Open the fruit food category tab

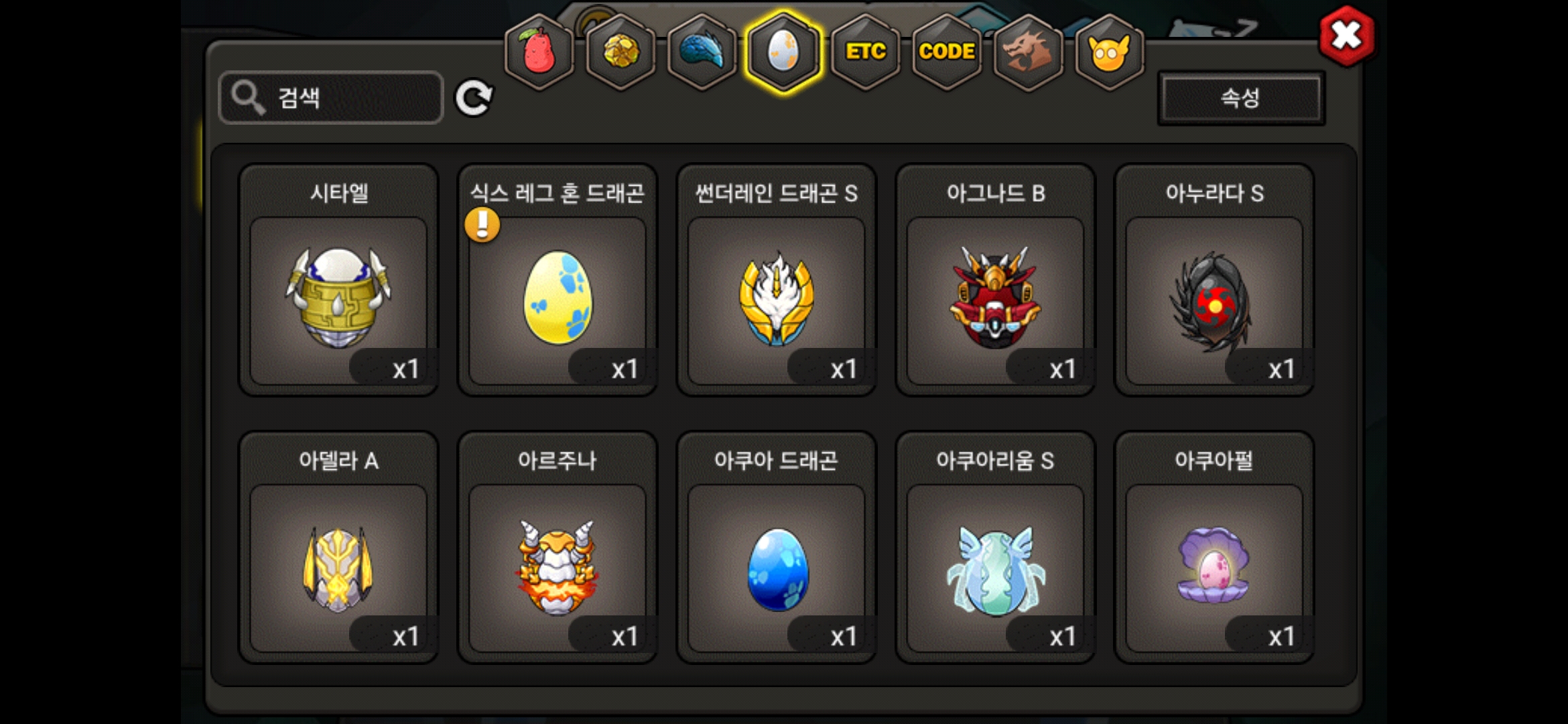[x=539, y=52]
